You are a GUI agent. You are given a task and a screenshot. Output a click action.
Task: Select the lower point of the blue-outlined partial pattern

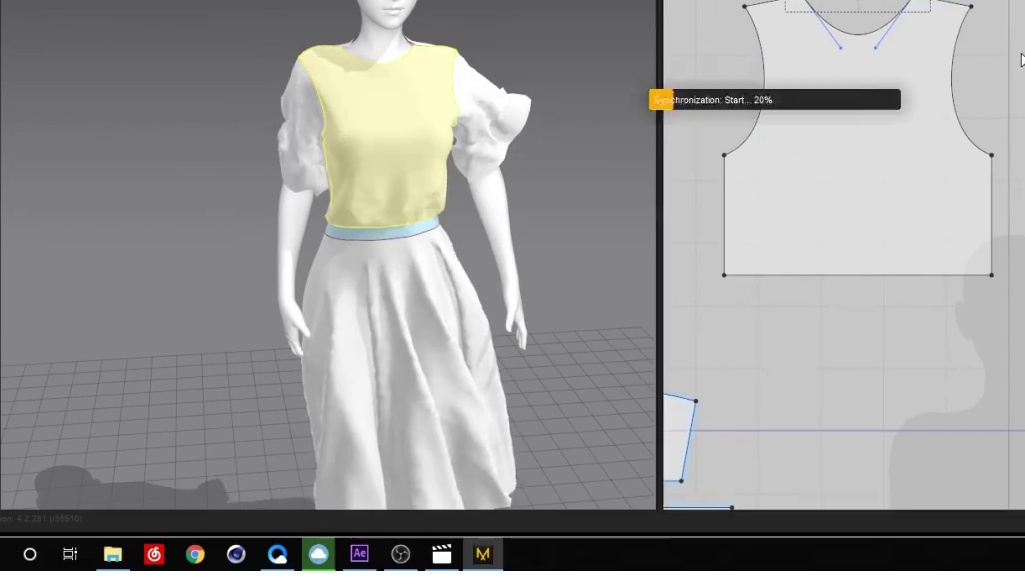click(681, 481)
